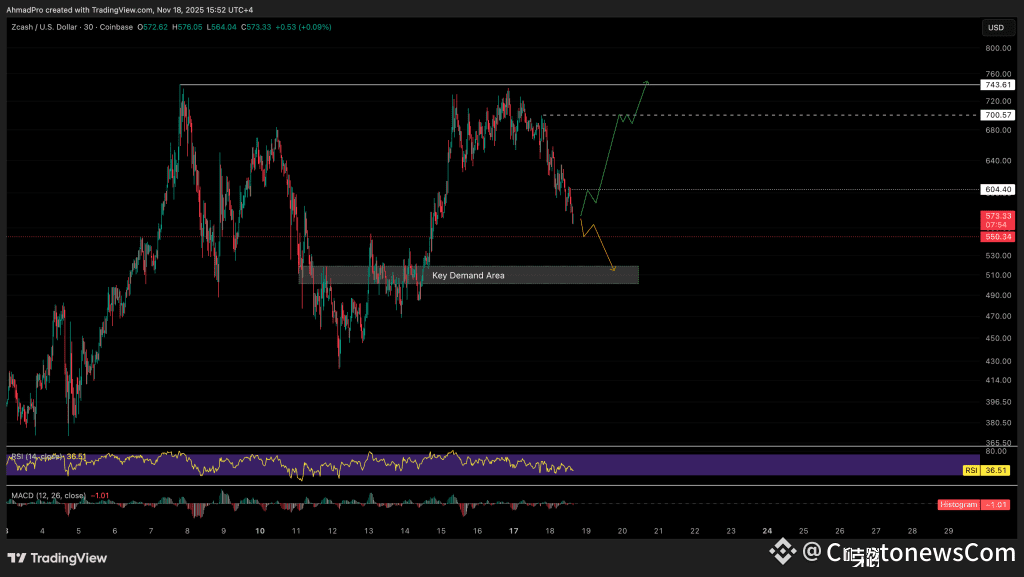Open the RSI indicator legend settings

click(48, 457)
